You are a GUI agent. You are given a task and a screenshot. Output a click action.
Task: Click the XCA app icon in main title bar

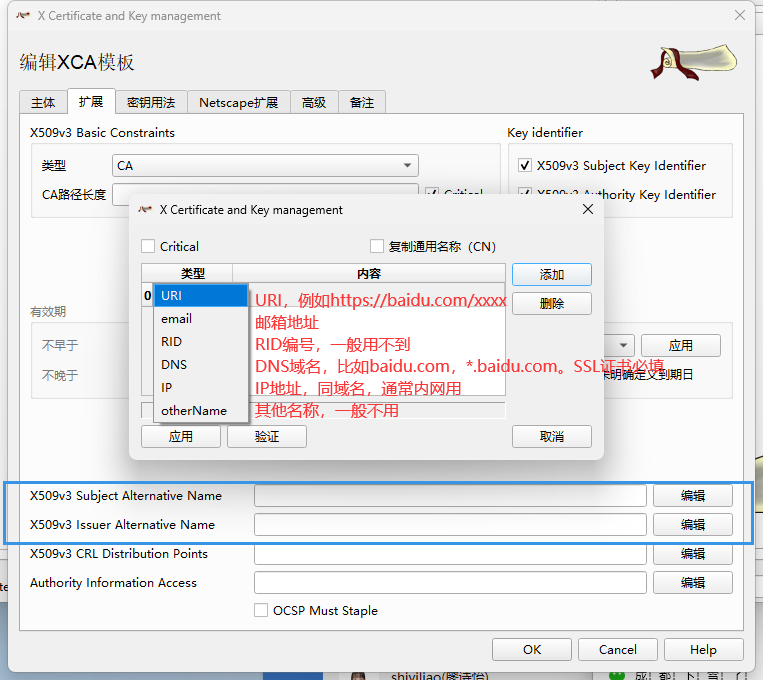[22, 16]
